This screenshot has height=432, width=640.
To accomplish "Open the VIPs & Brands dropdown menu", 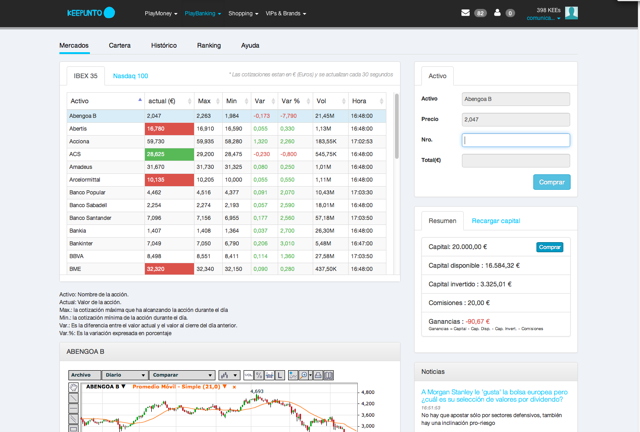I will [286, 13].
